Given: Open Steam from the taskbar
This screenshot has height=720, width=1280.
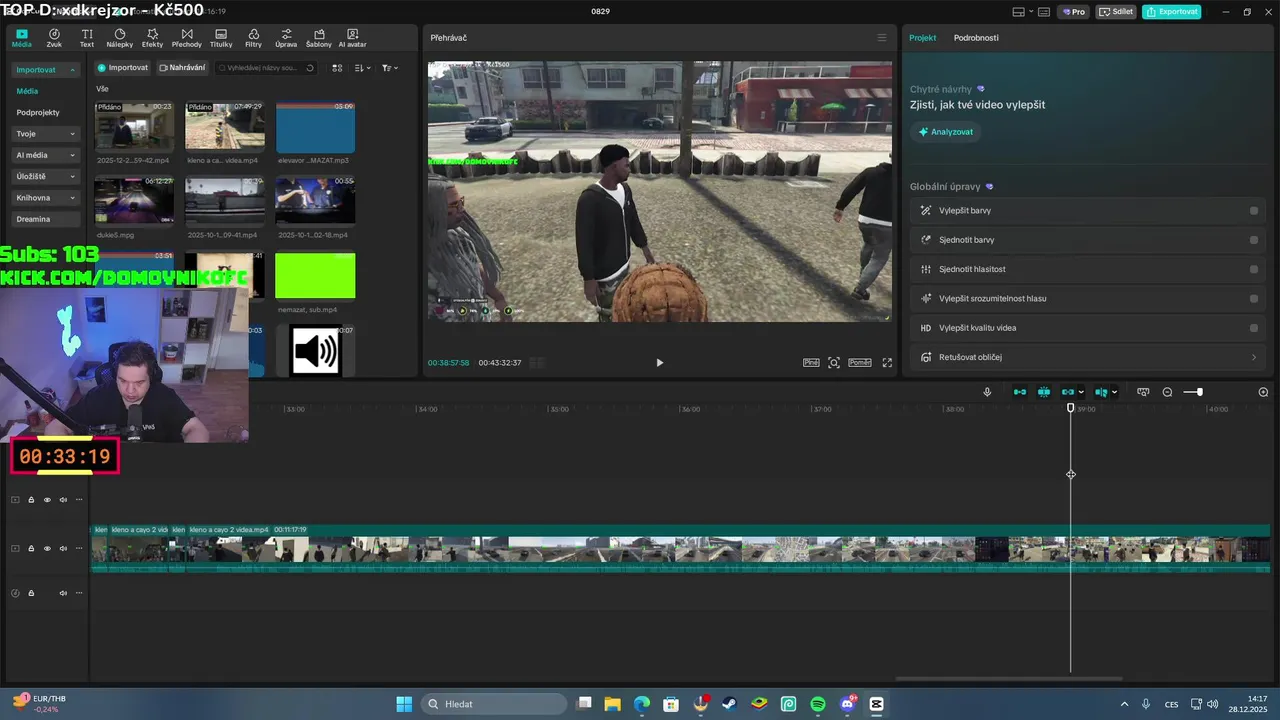Looking at the screenshot, I should pos(730,704).
